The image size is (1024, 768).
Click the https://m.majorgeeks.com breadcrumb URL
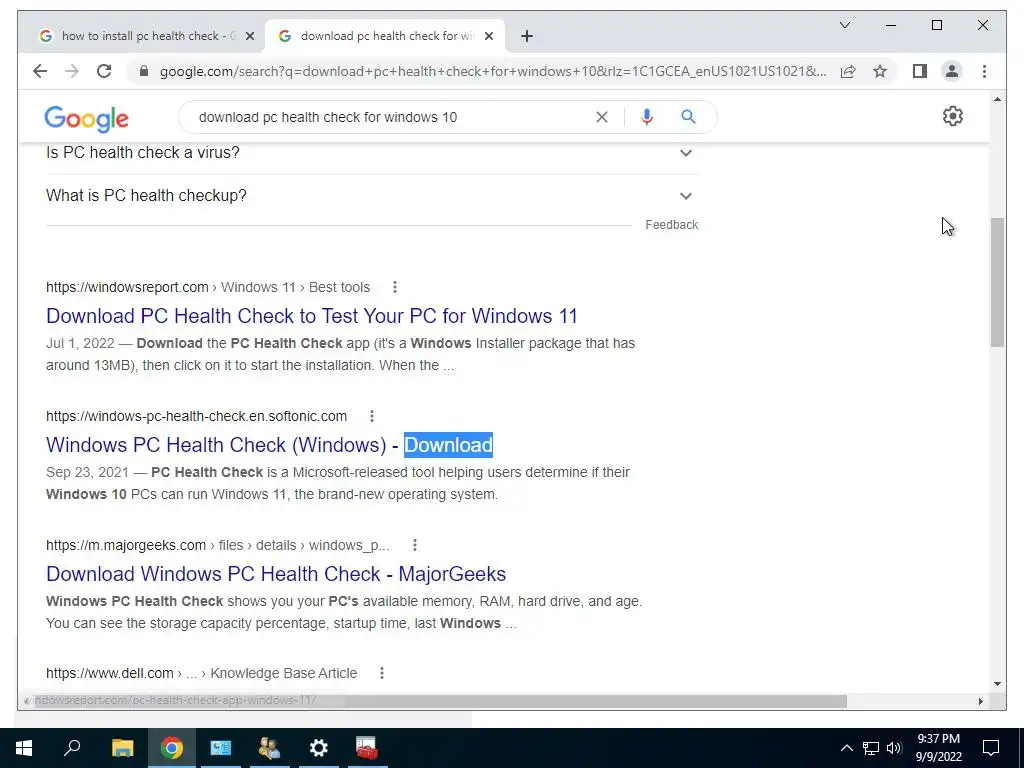pyautogui.click(x=126, y=545)
